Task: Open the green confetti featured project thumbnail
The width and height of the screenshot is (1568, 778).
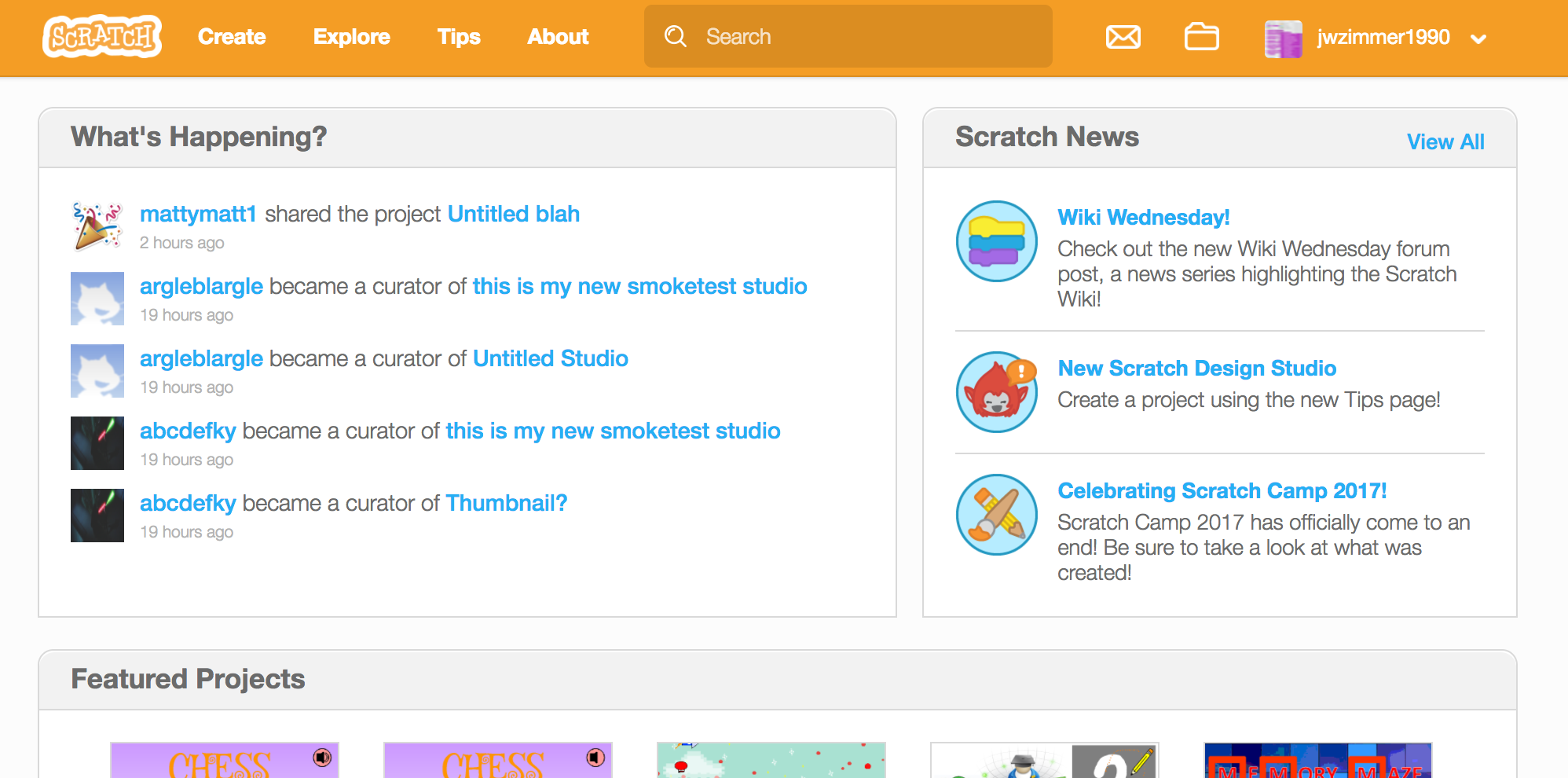Action: [771, 760]
